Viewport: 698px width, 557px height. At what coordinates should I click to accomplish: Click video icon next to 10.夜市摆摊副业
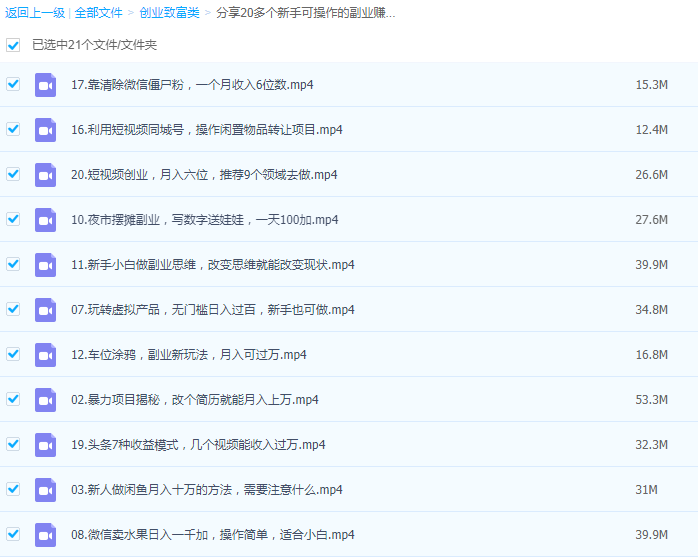[x=45, y=220]
